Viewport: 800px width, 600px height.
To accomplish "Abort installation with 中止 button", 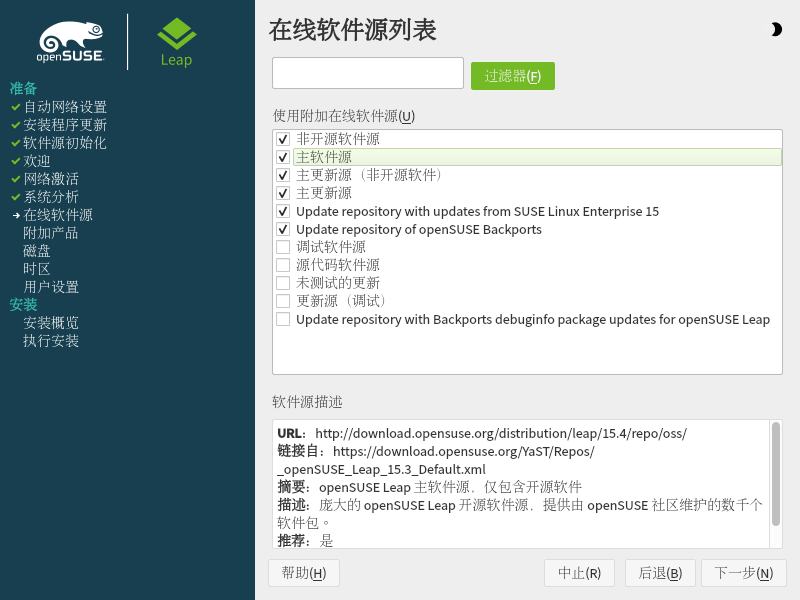I will tap(579, 573).
